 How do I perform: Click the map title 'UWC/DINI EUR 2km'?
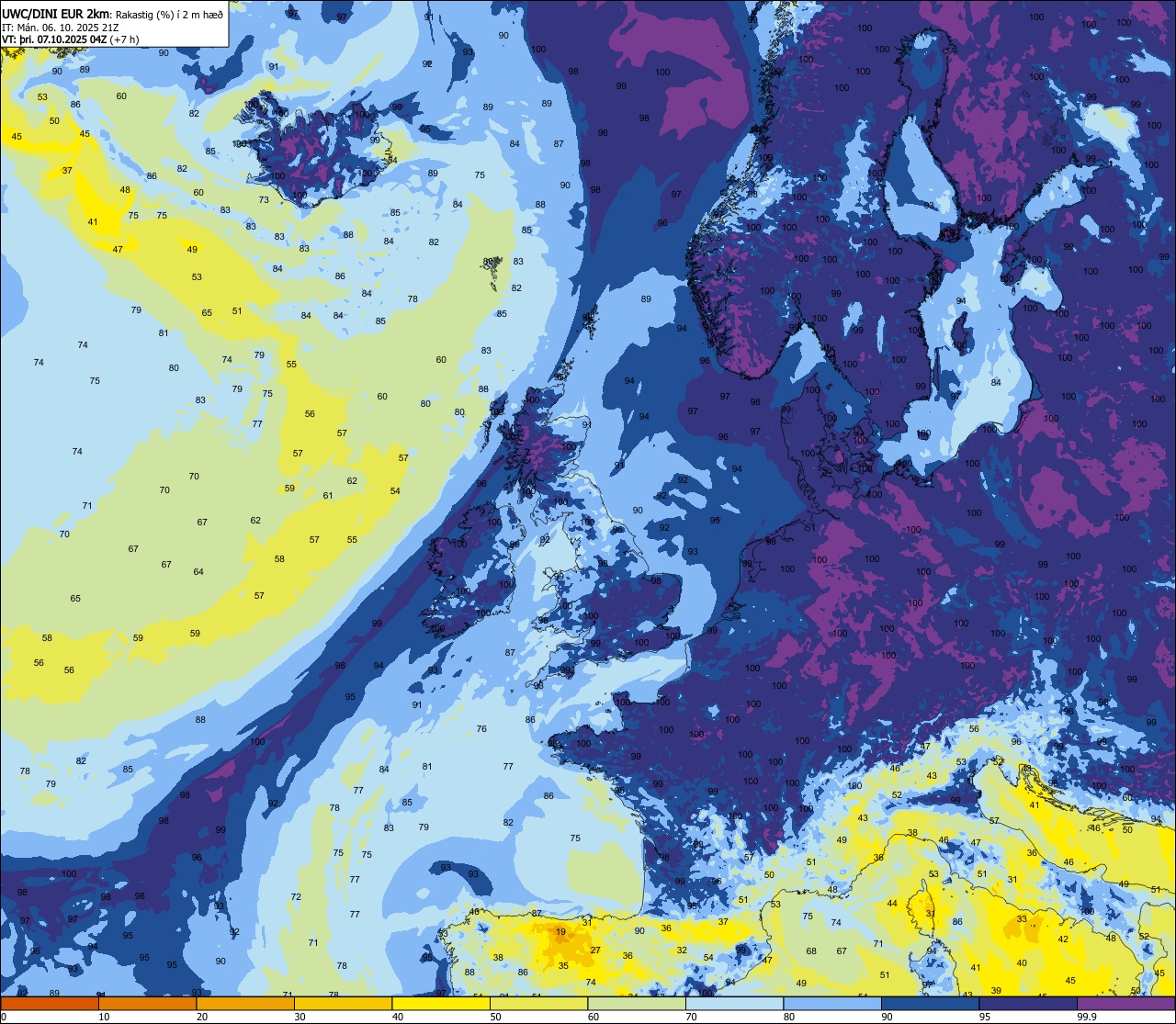pyautogui.click(x=57, y=15)
